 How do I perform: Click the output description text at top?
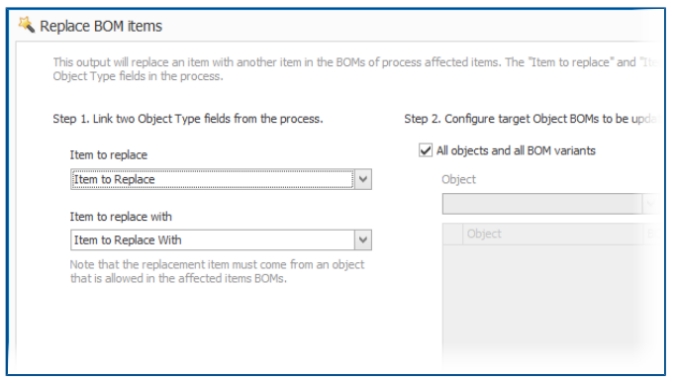[x=356, y=69]
